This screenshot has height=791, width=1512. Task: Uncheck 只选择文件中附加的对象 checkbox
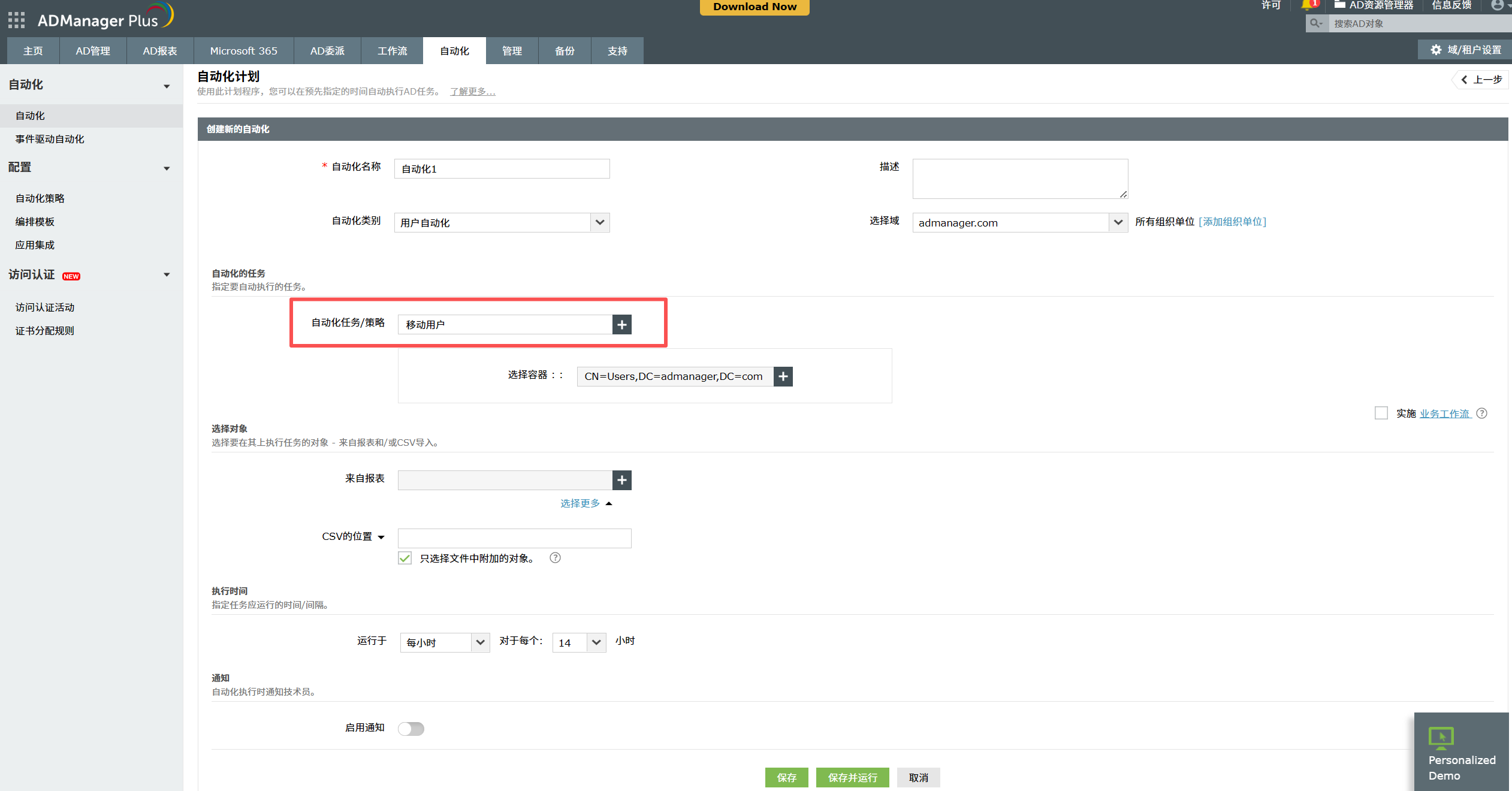pos(405,558)
